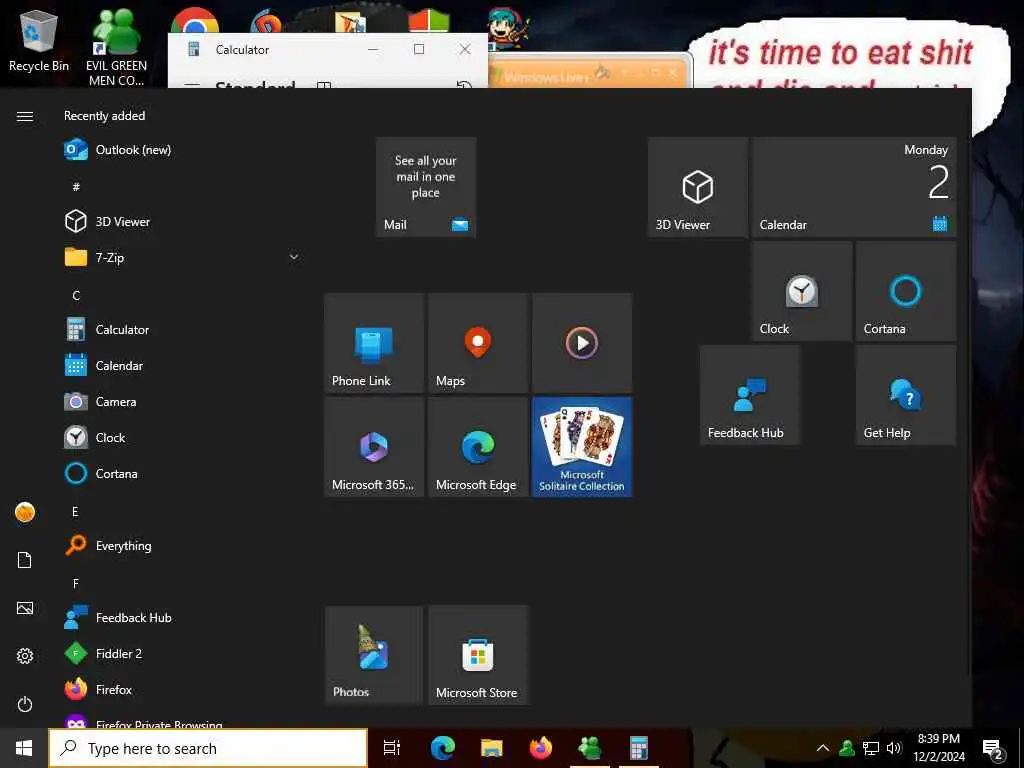This screenshot has width=1024, height=768.
Task: Expand the 7-Zip folder chevron
Action: [x=294, y=257]
